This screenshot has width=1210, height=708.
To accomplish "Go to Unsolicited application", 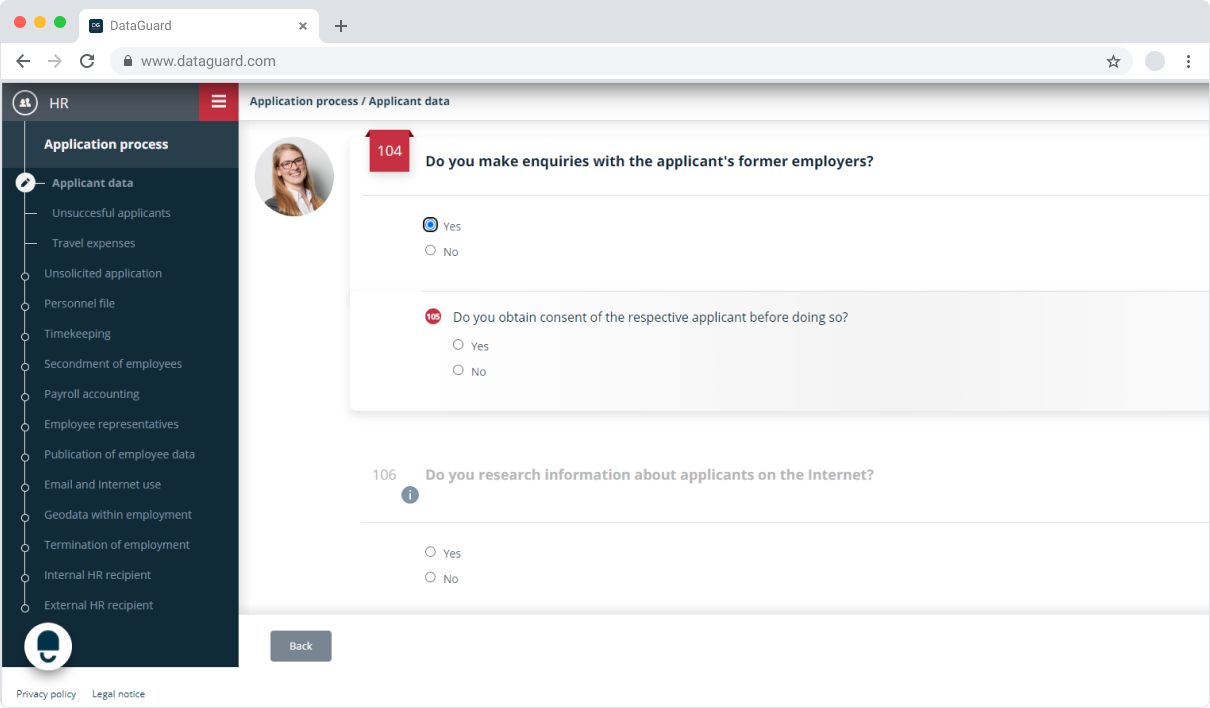I will pos(103,273).
